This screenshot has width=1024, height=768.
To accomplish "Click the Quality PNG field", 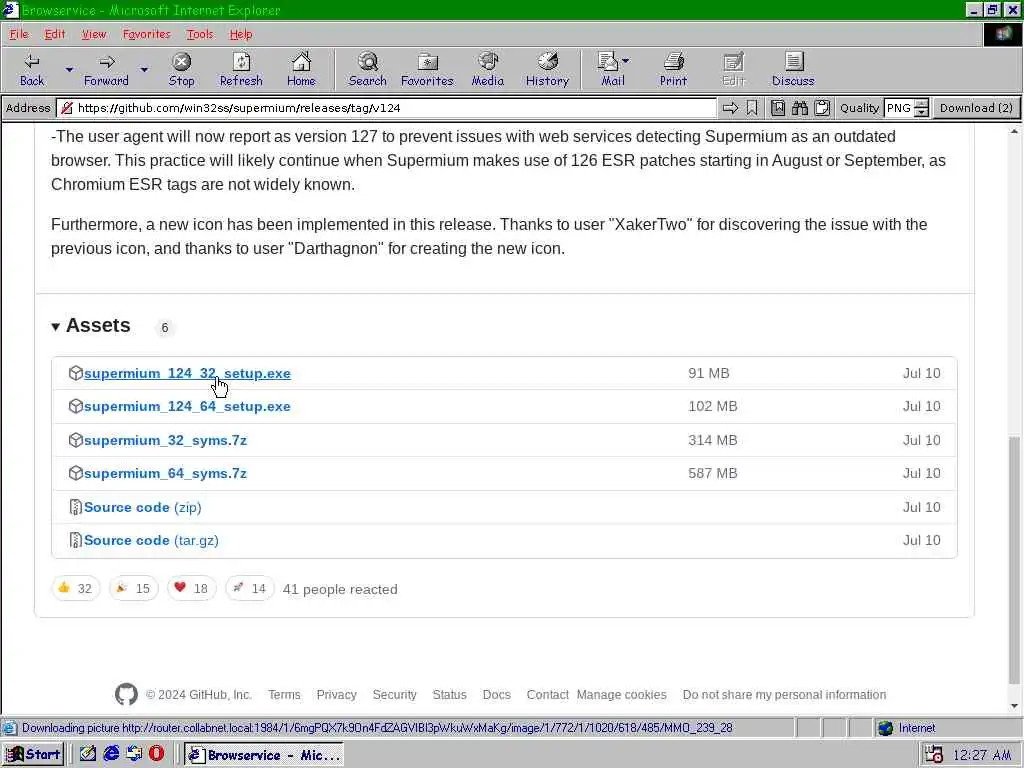I will click(x=899, y=108).
